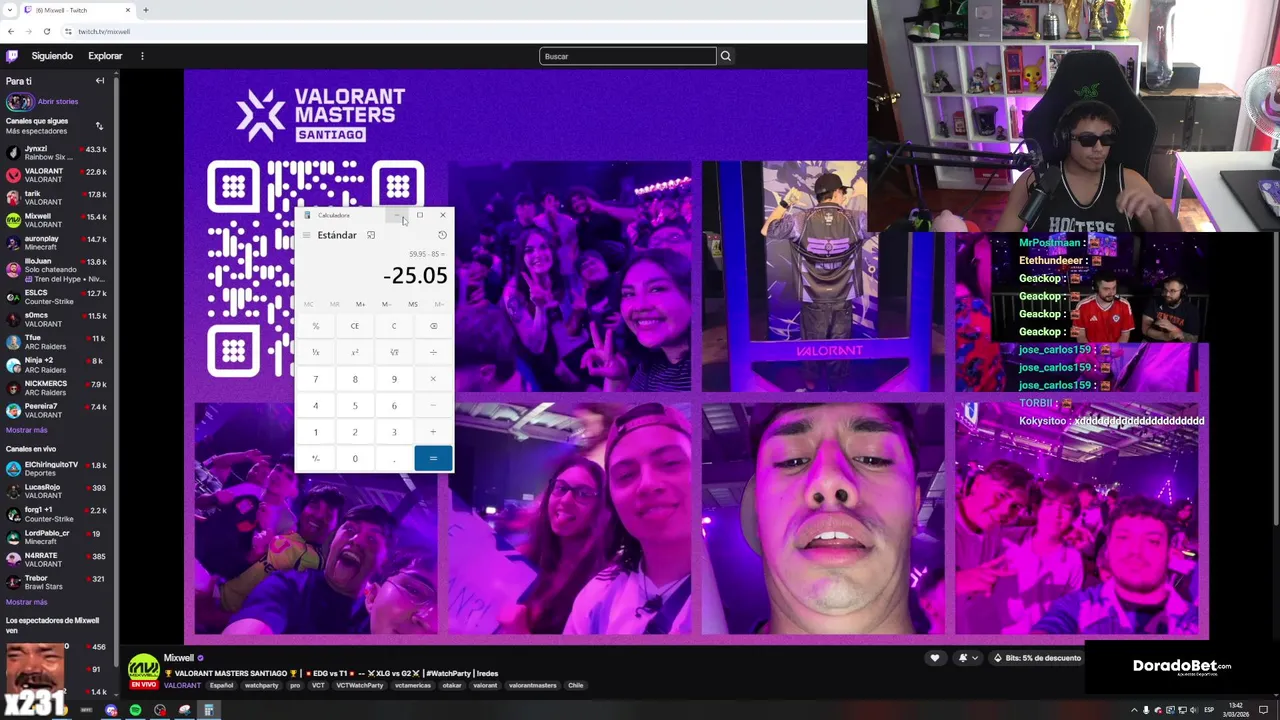Open the notification bell dropdown

point(967,658)
